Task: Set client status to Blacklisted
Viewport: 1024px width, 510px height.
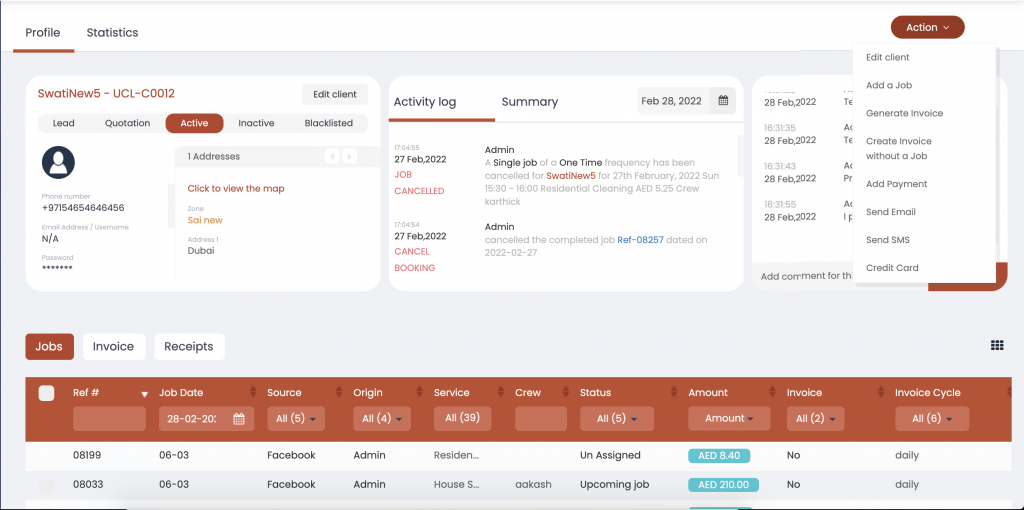Action: (328, 123)
